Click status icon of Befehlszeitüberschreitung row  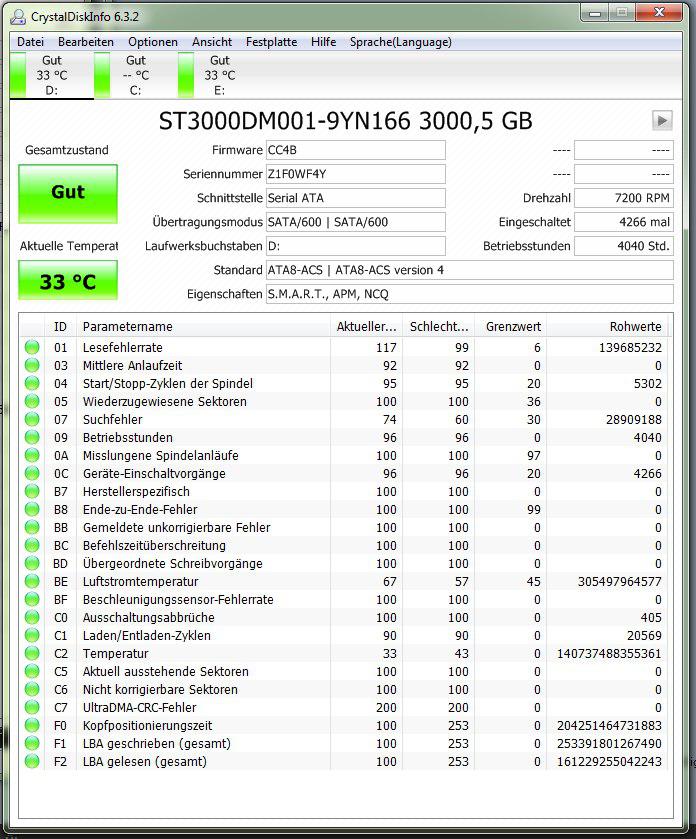coord(32,545)
